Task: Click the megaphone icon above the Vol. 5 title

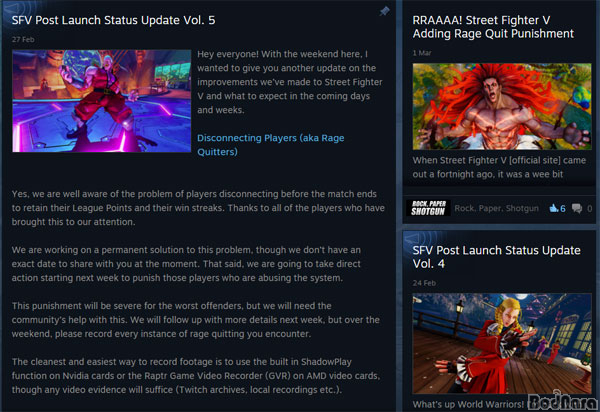Action: coord(13,8)
